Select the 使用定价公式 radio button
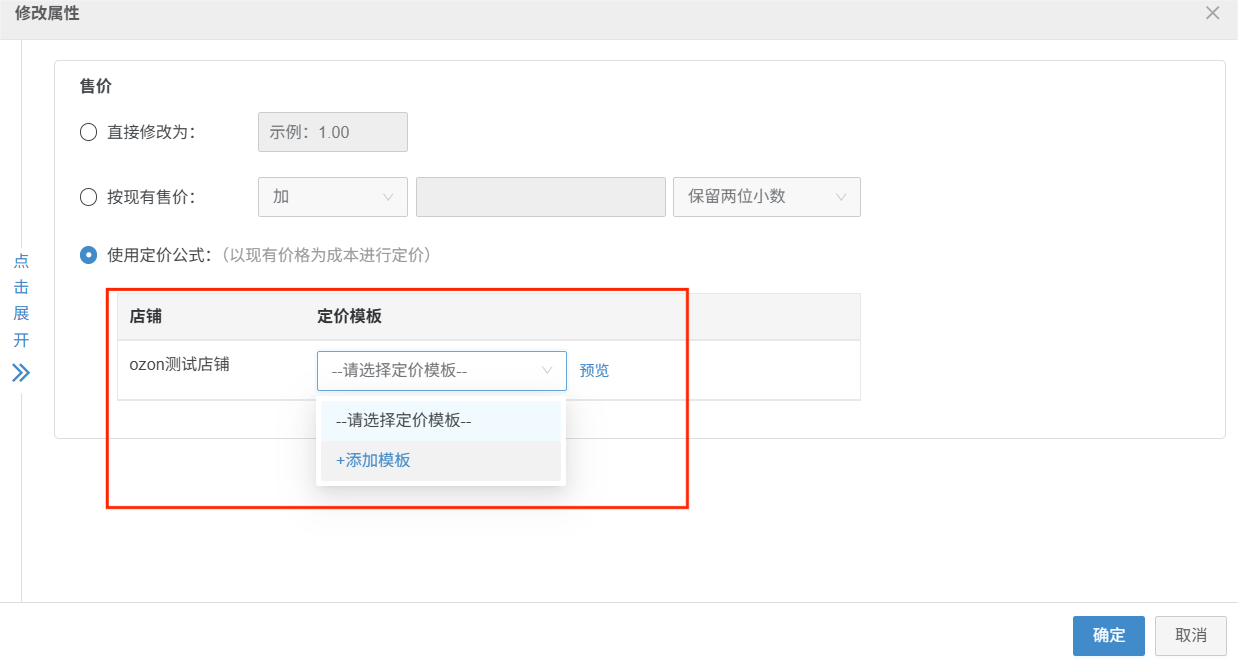This screenshot has height=665, width=1238. (x=88, y=255)
